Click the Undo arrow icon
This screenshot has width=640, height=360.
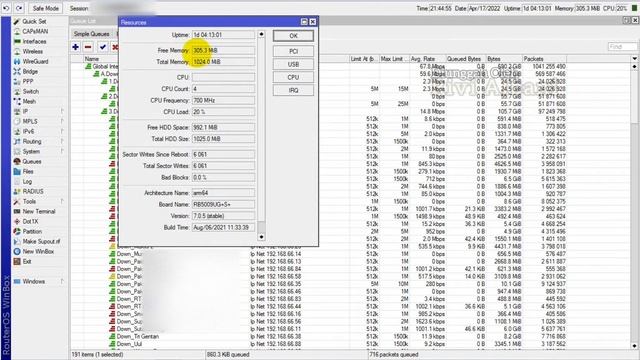7,8
